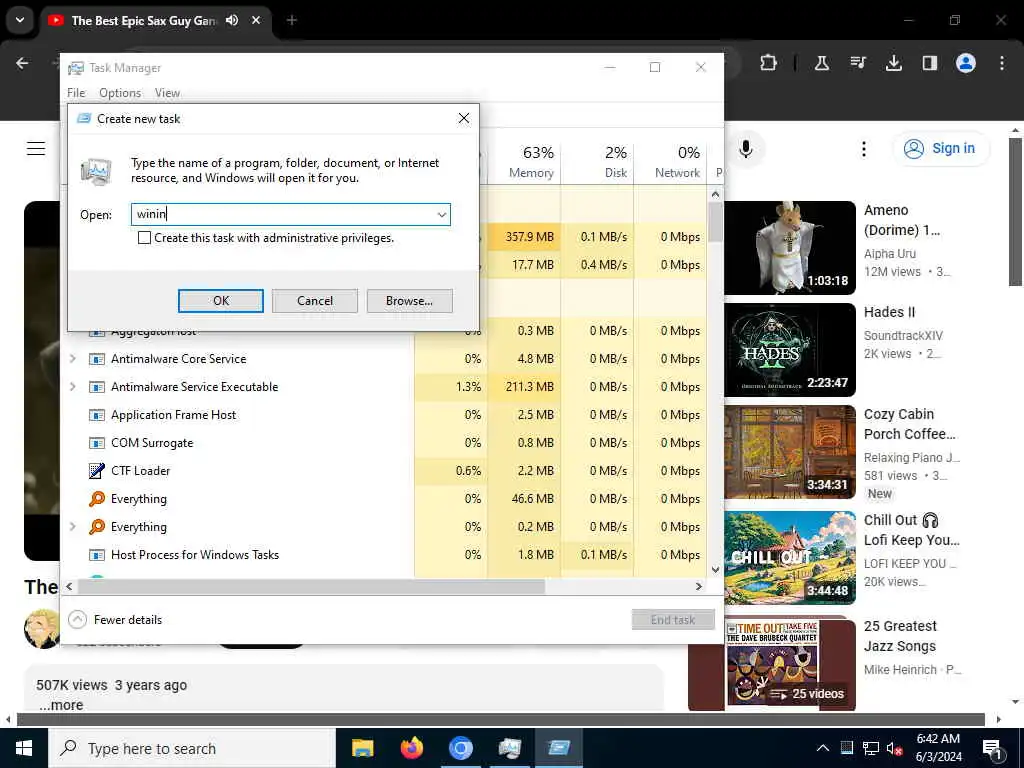Open the browser Extensions puzzle icon
The image size is (1024, 768).
coord(769,63)
